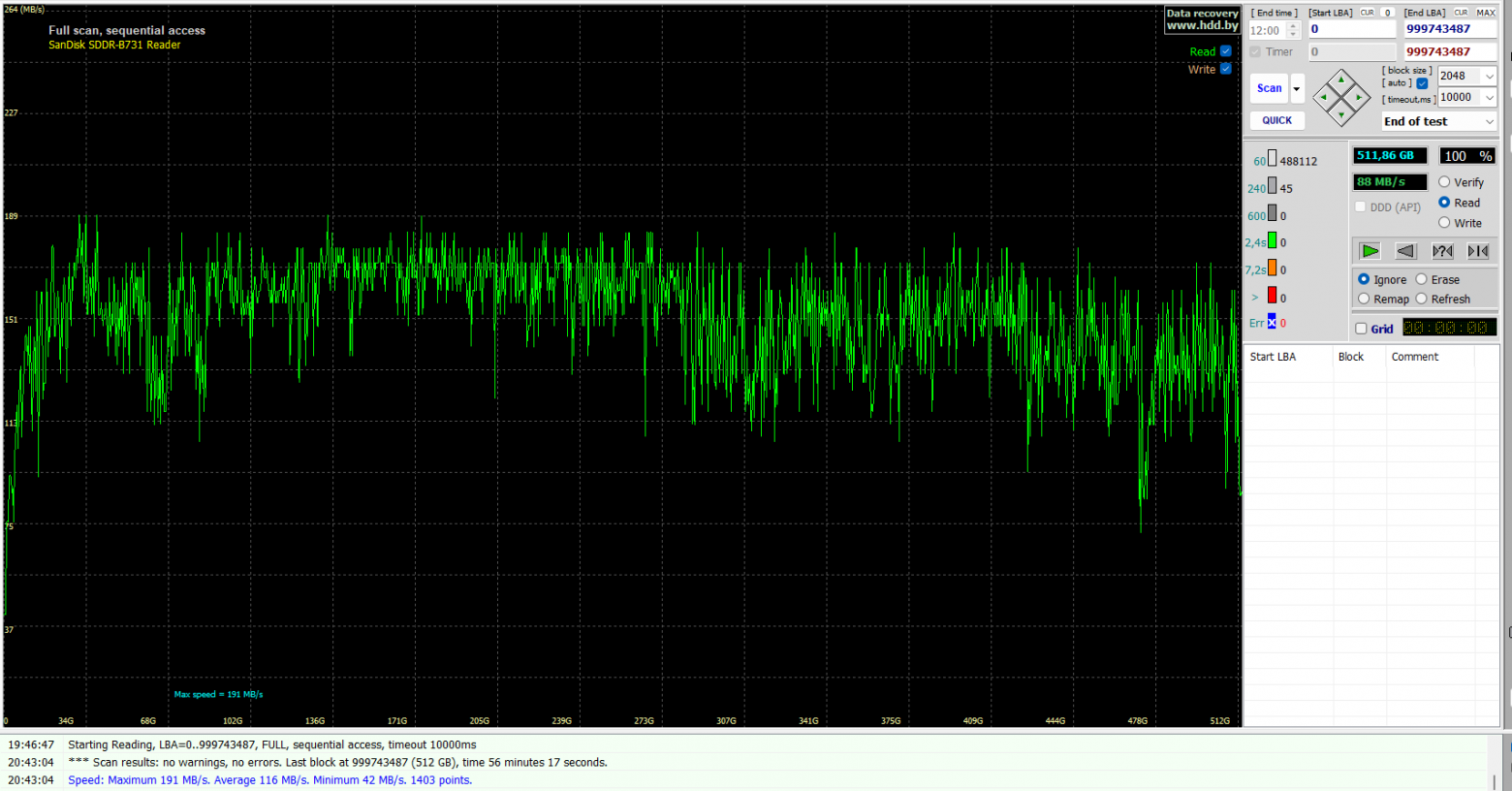Enable the Grid checkbox
Viewport: 1512px width, 791px height.
point(1361,329)
